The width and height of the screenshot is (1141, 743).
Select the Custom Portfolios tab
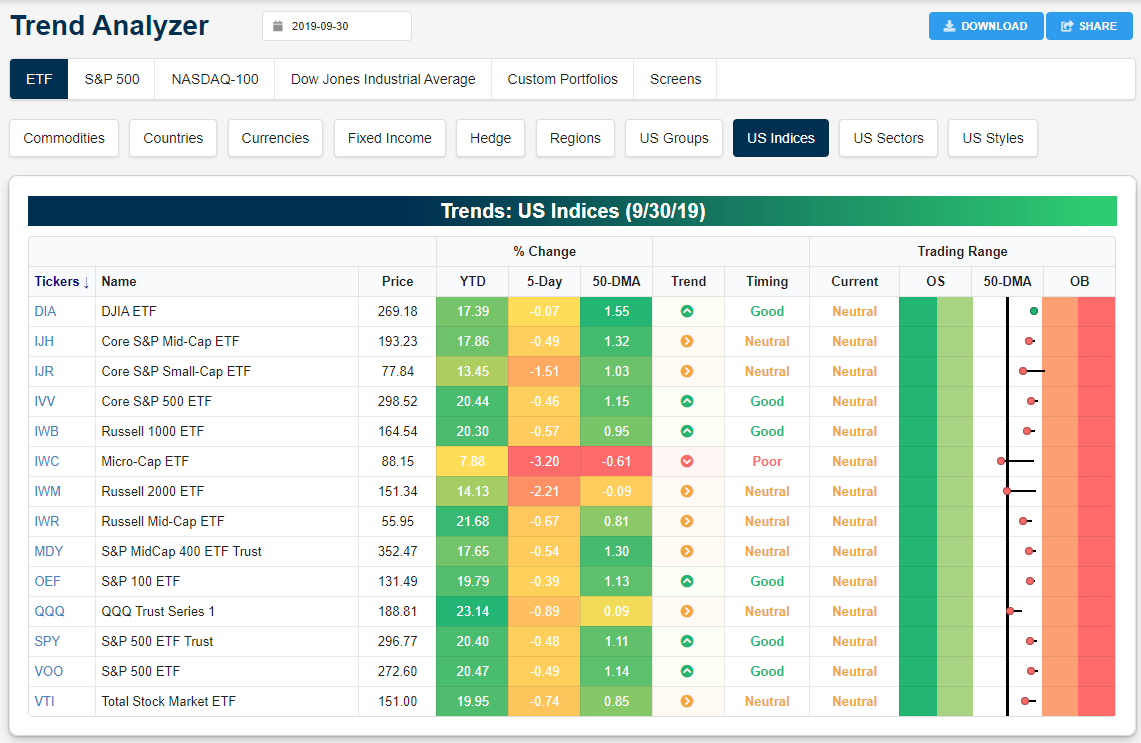click(562, 79)
